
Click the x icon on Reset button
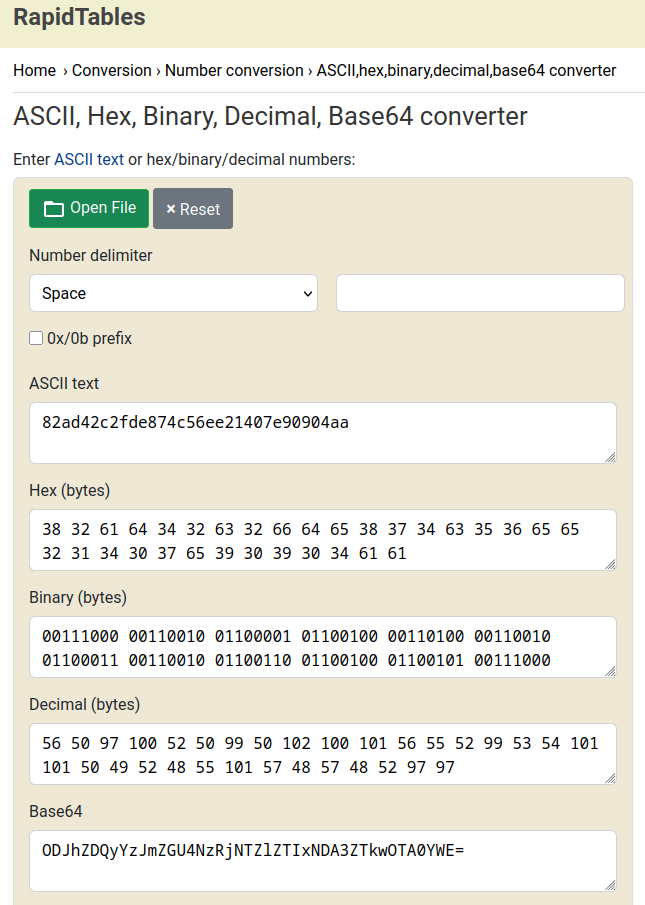click(x=171, y=209)
